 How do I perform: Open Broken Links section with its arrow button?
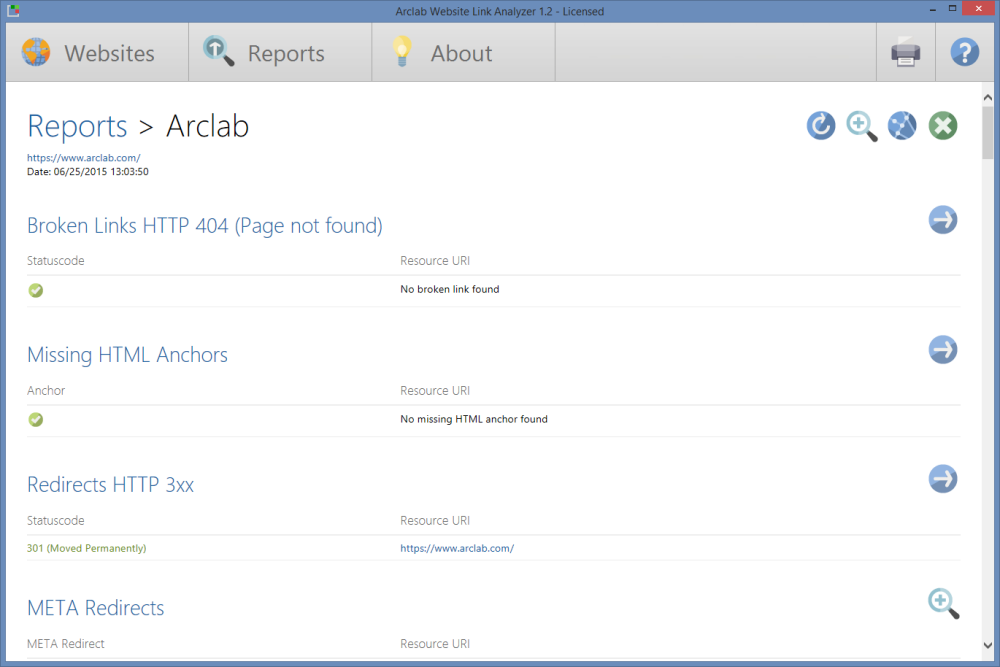(943, 220)
